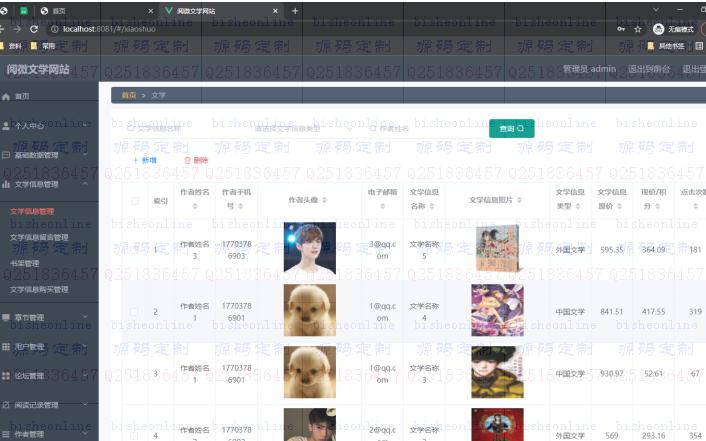Open a new browser tab with plus icon

coord(295,11)
